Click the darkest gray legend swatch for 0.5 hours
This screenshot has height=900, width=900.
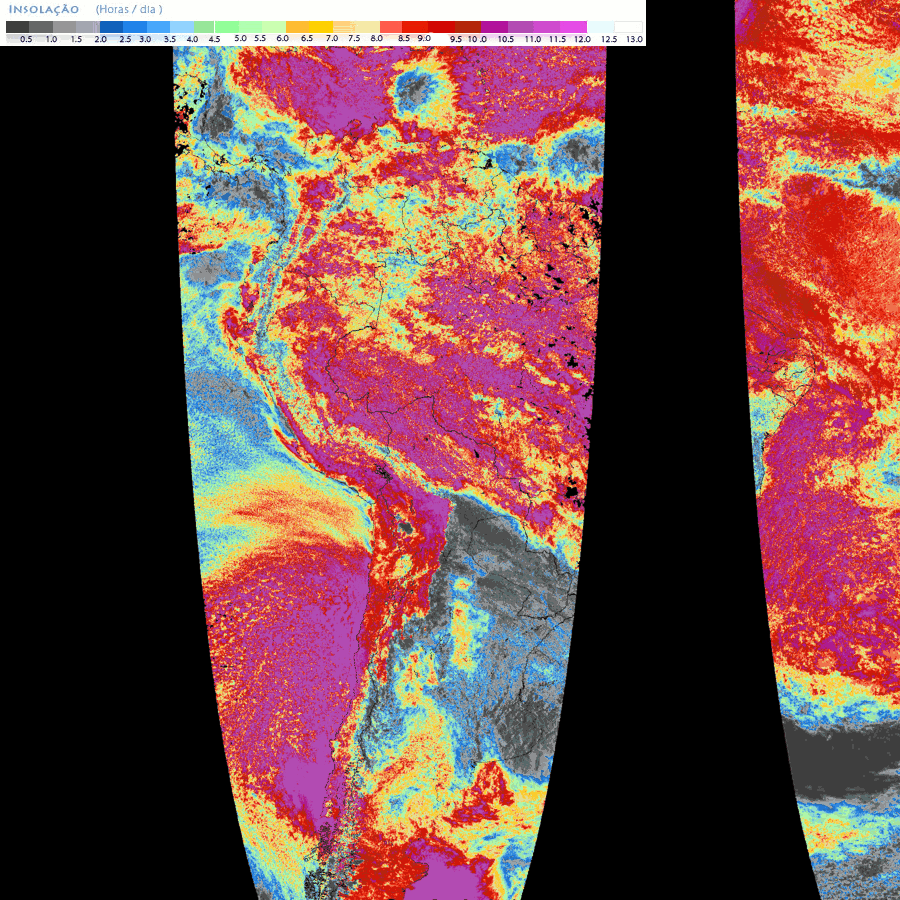(x=17, y=27)
